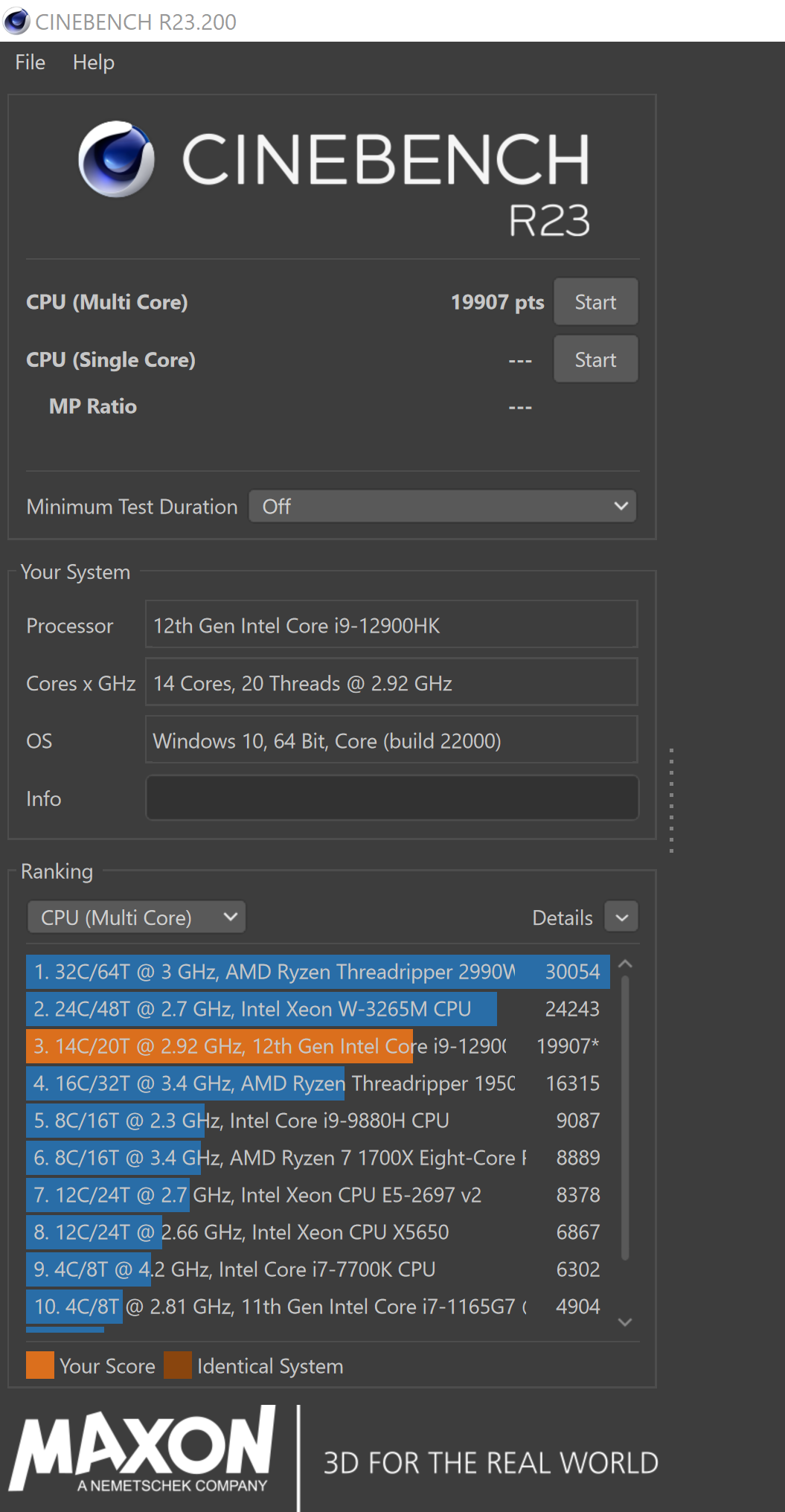
Task: Click the Info text field
Action: (x=391, y=798)
